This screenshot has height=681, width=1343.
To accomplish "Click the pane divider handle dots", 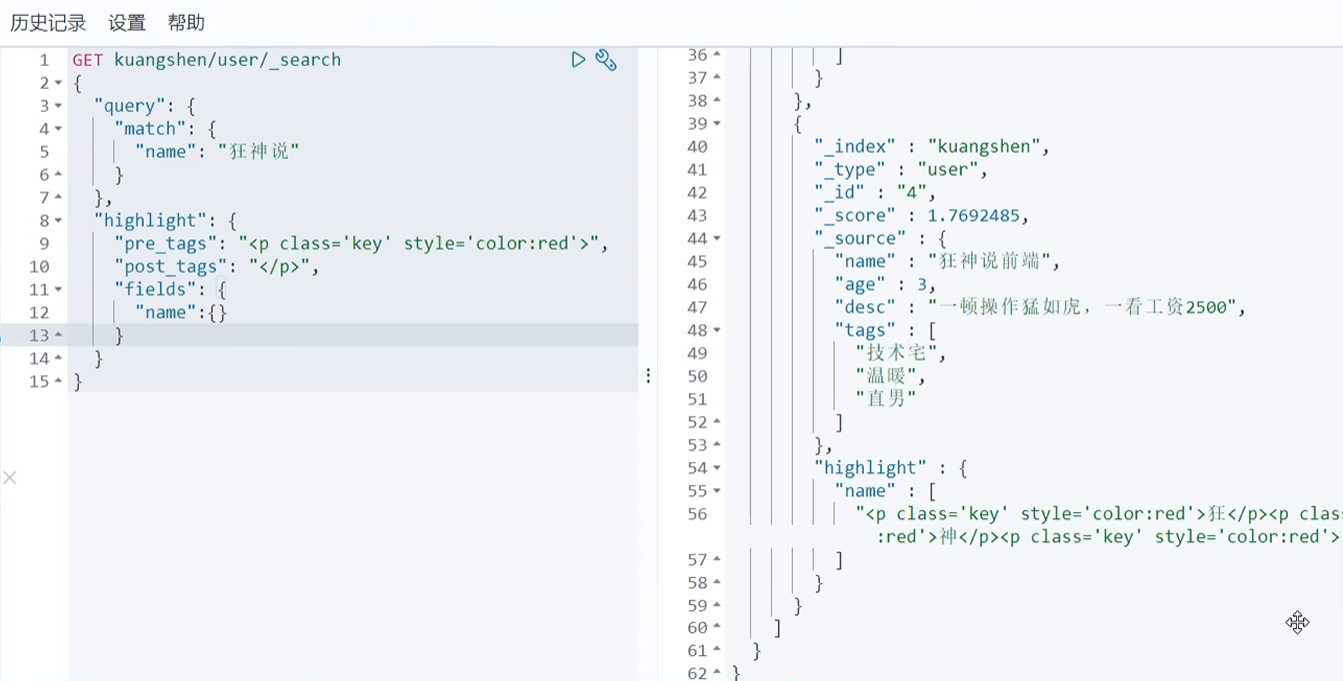I will (x=648, y=376).
